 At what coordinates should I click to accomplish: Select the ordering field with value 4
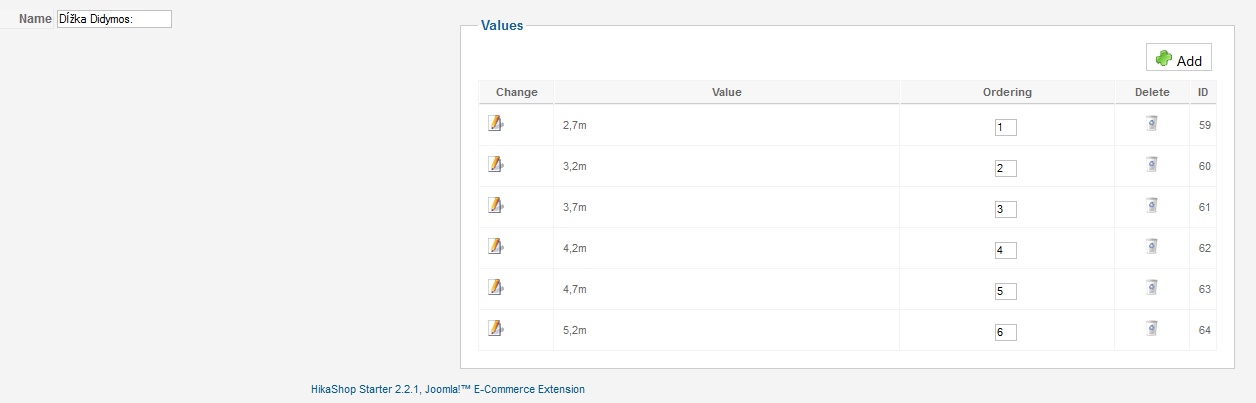pyautogui.click(x=1005, y=250)
